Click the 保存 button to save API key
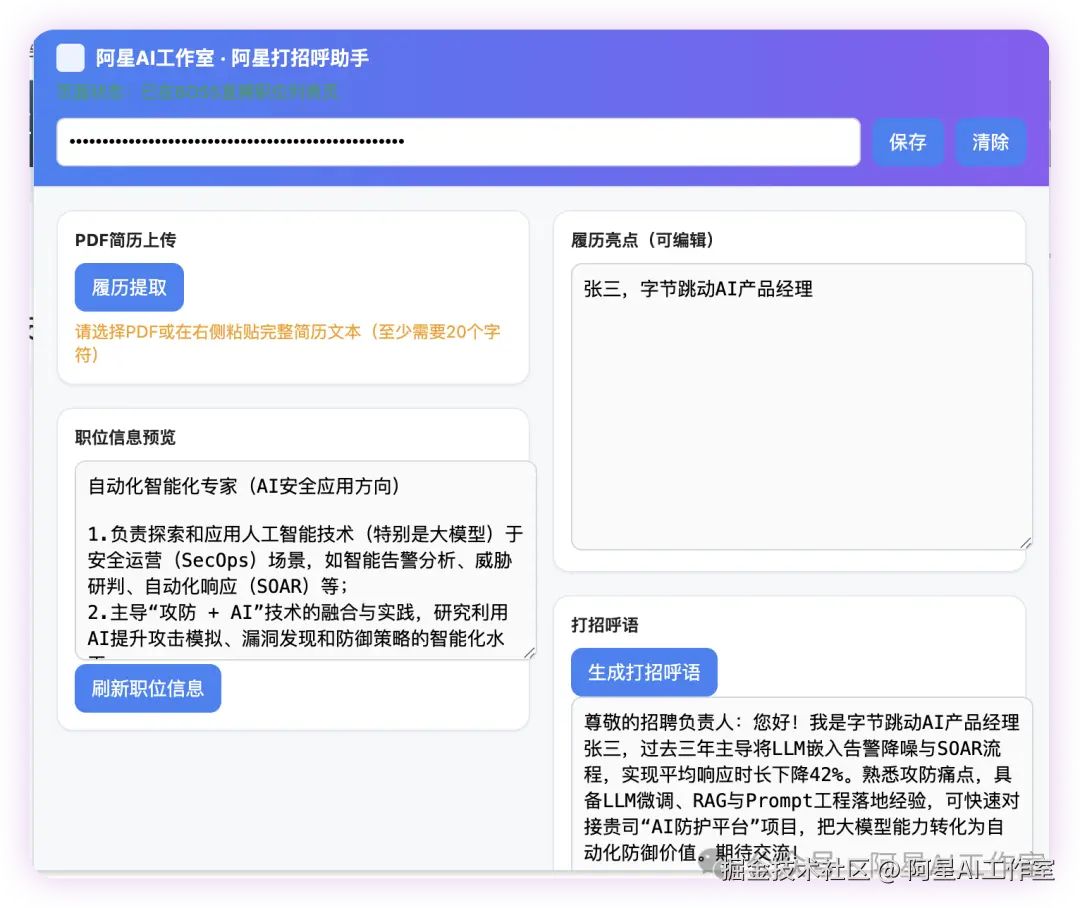The height and width of the screenshot is (908, 1080). tap(908, 142)
